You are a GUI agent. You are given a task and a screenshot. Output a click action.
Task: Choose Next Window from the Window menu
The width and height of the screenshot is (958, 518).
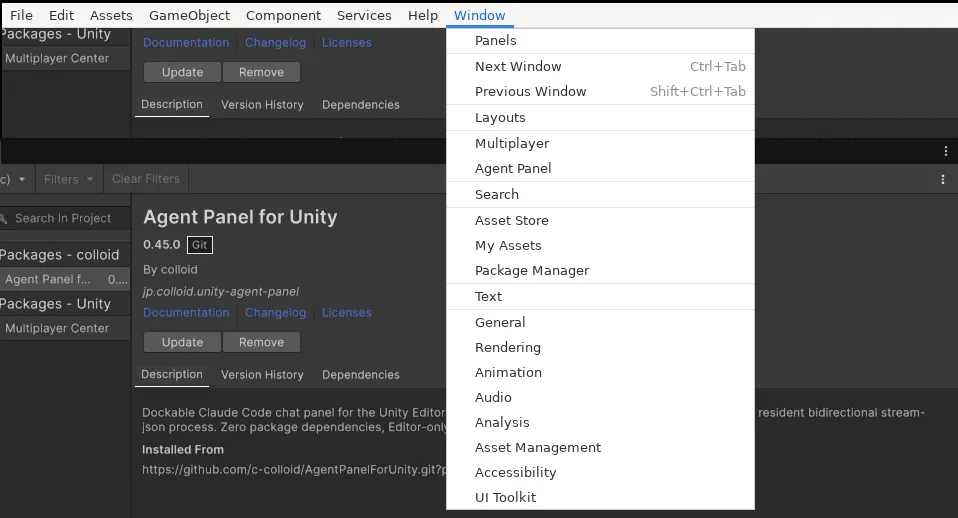pyautogui.click(x=600, y=66)
